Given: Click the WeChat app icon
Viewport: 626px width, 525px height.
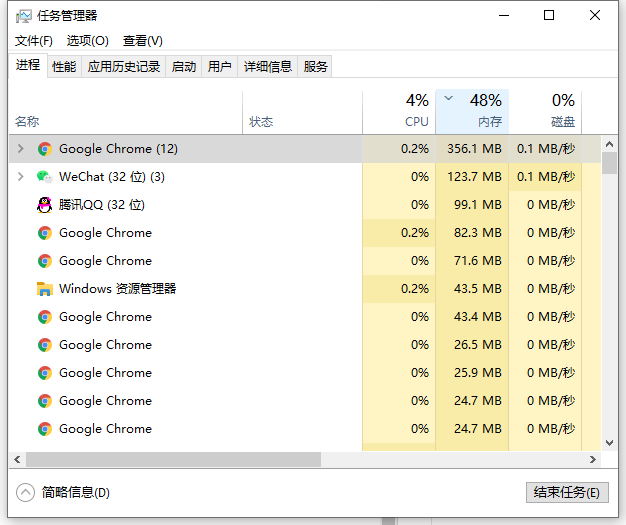Looking at the screenshot, I should [x=44, y=177].
